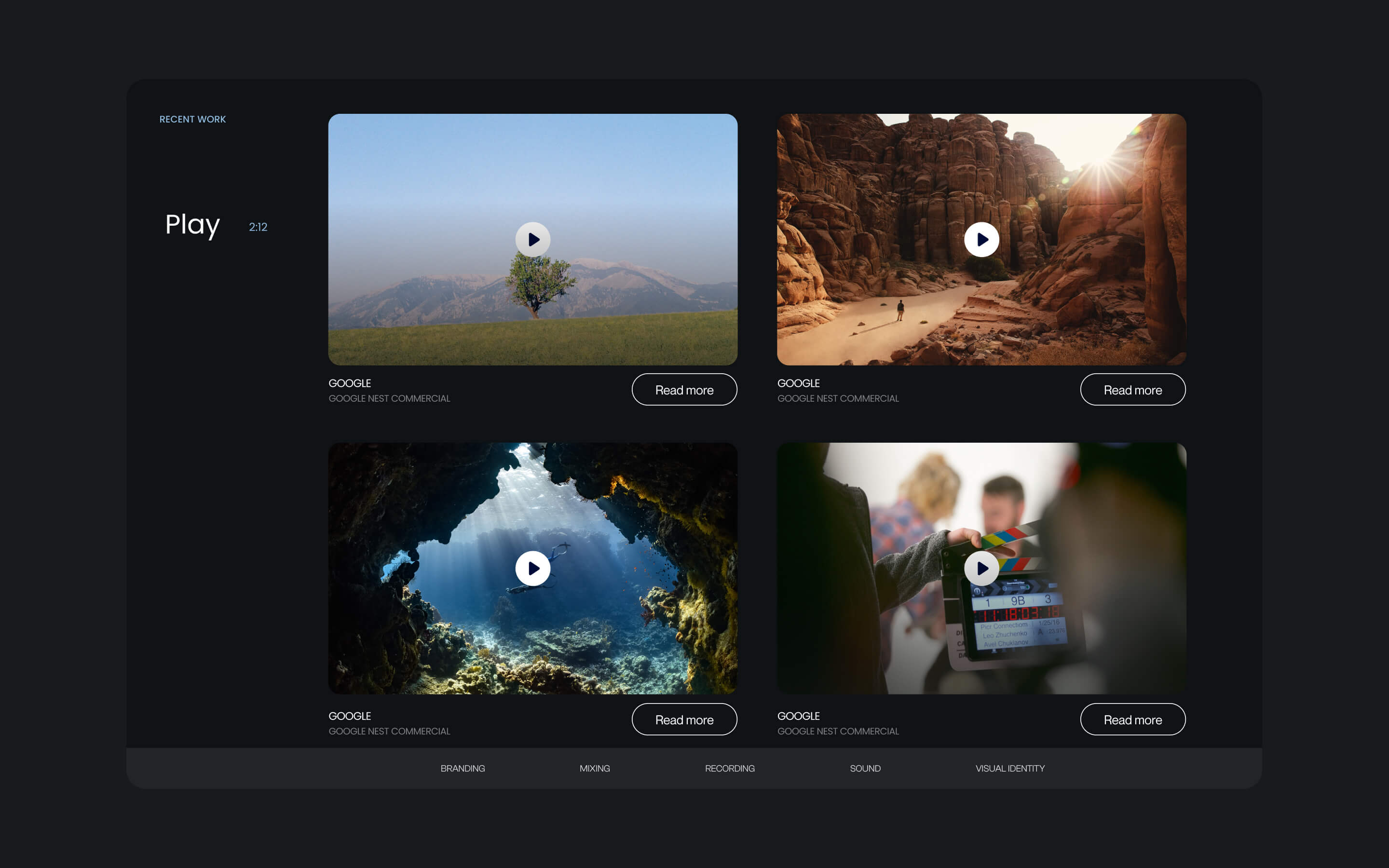The width and height of the screenshot is (1389, 868).
Task: Read more about the desert canyon project
Action: pyautogui.click(x=1132, y=389)
